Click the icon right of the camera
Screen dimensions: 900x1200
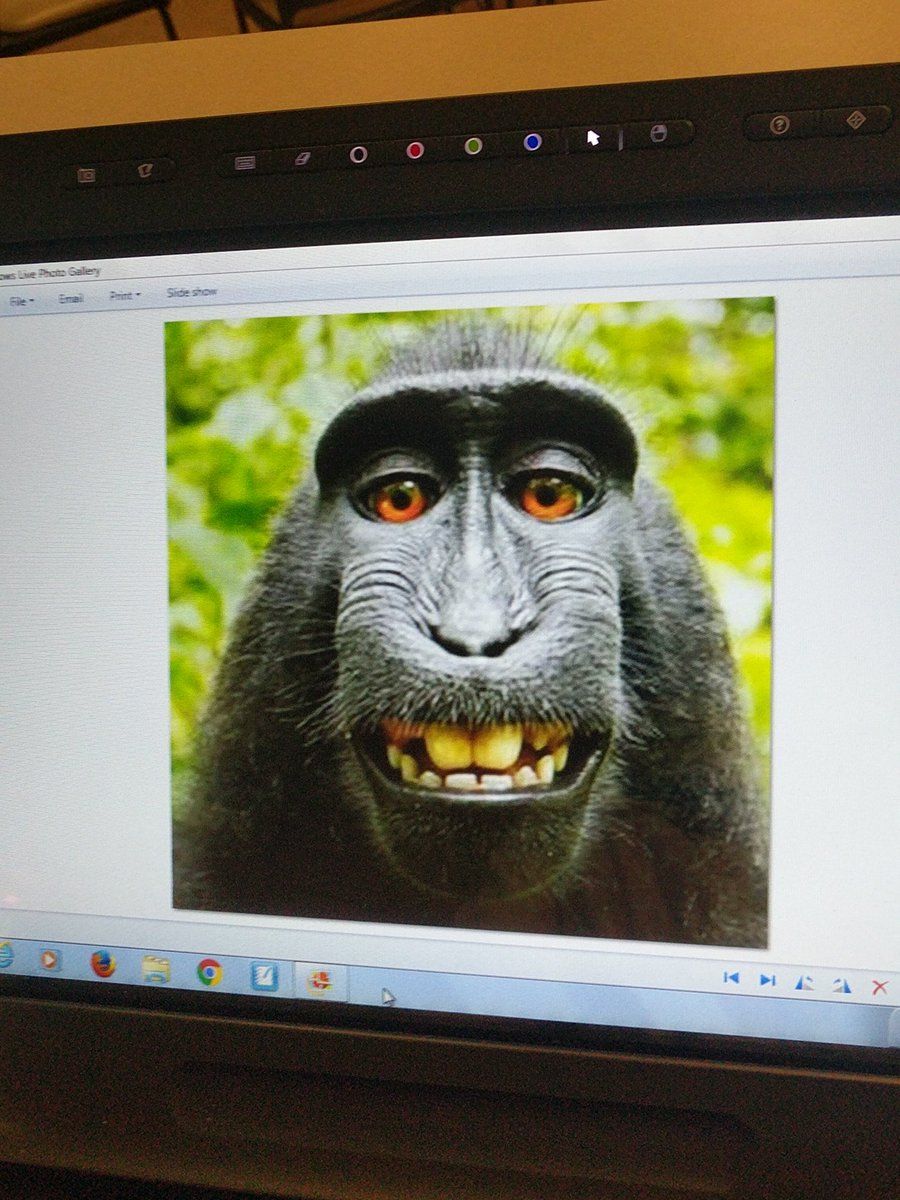pos(145,170)
